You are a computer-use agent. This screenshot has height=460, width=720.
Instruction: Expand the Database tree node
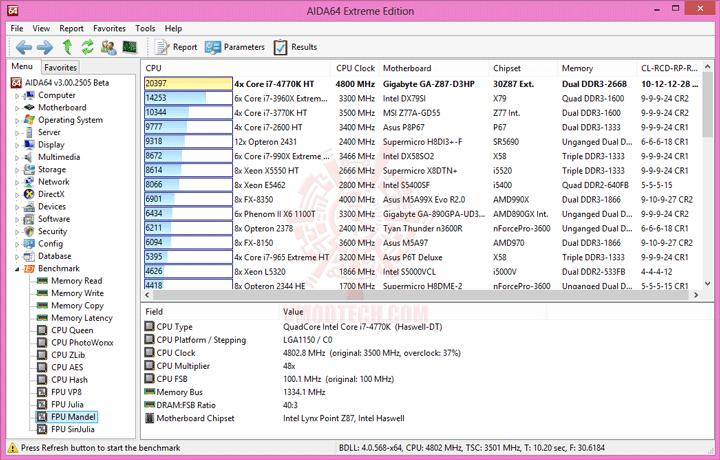coord(17,257)
